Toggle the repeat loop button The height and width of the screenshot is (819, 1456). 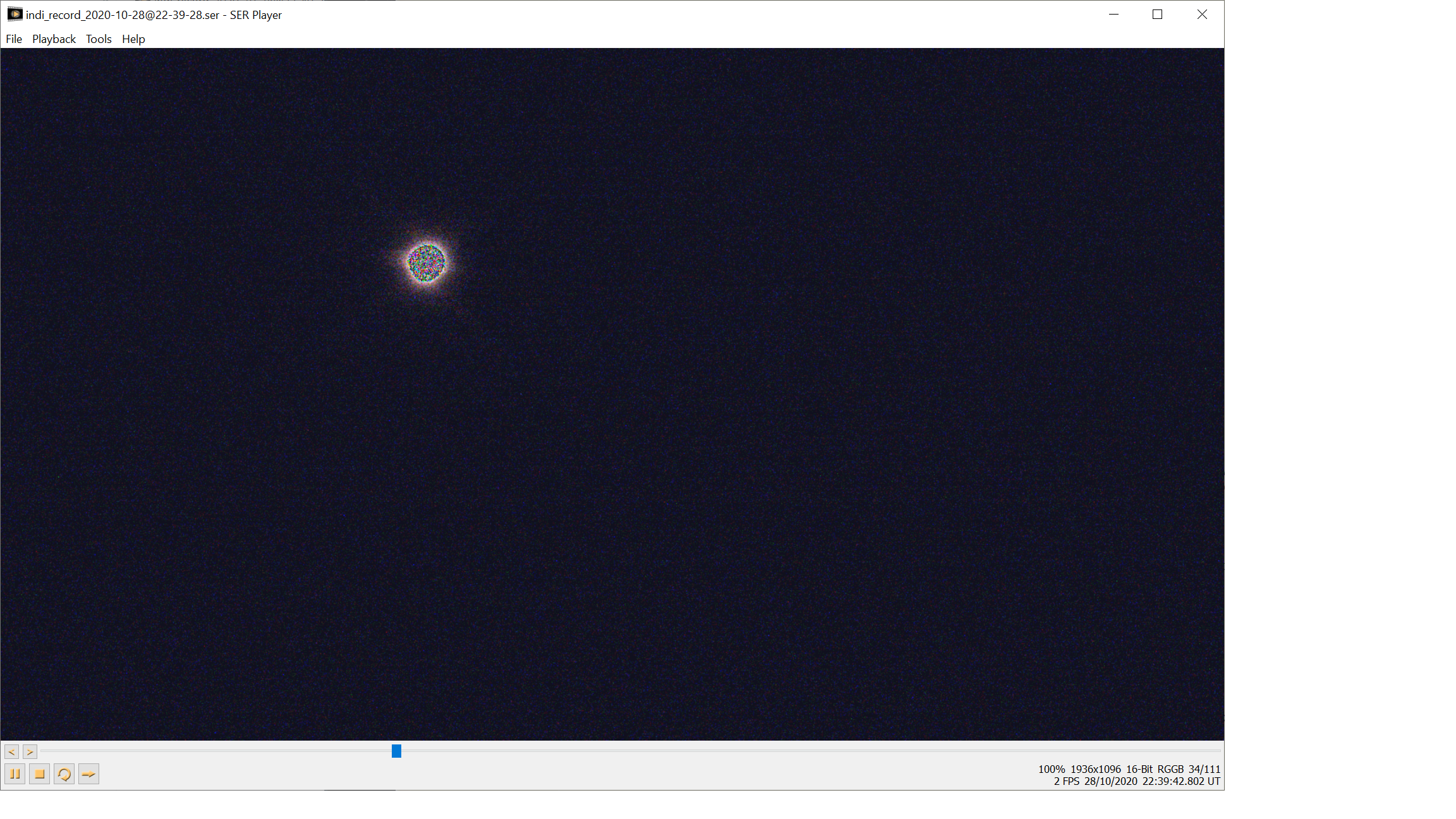click(64, 773)
